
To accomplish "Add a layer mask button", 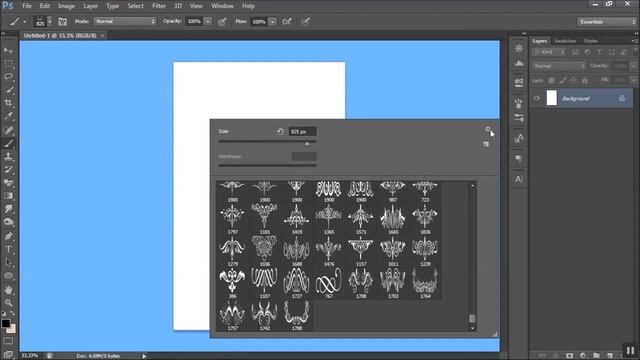I will click(569, 356).
